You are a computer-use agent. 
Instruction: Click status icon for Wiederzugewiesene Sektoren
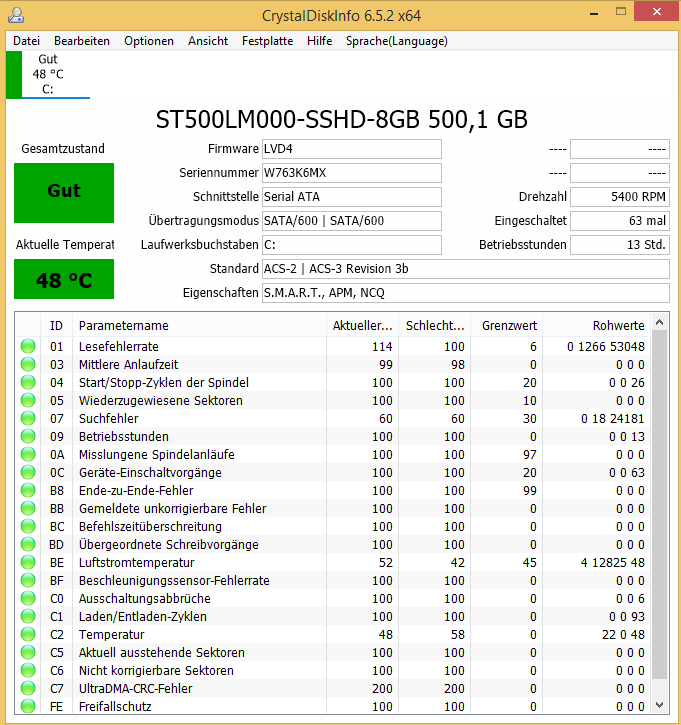[x=28, y=400]
